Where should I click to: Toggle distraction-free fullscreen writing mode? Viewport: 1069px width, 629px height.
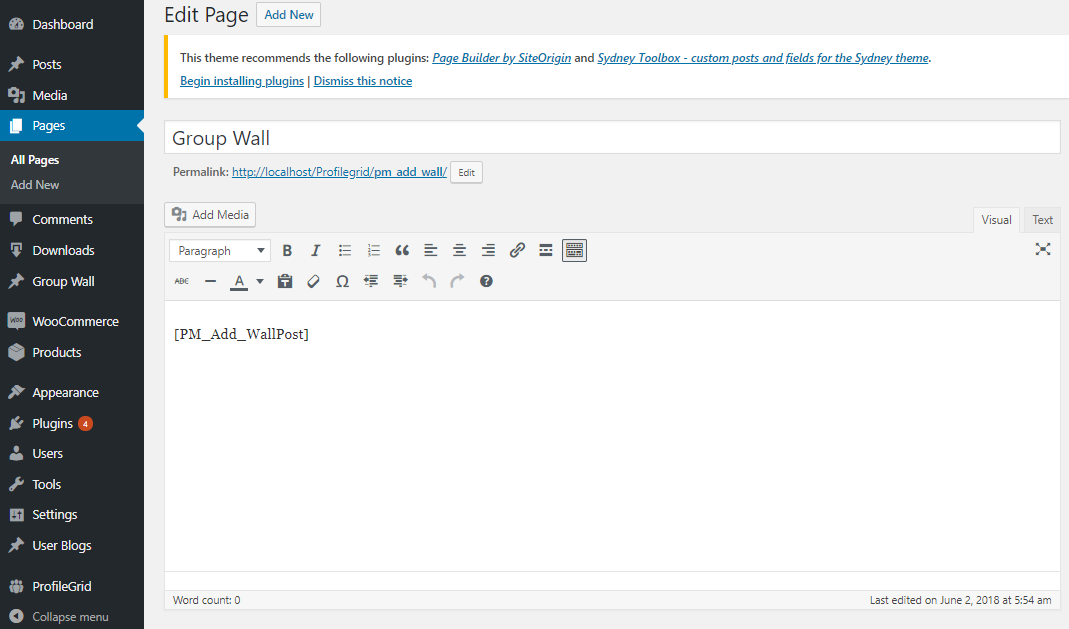(x=1043, y=249)
